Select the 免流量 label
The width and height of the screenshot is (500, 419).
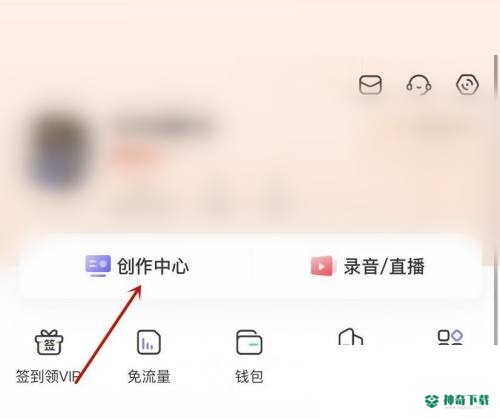[x=149, y=377]
